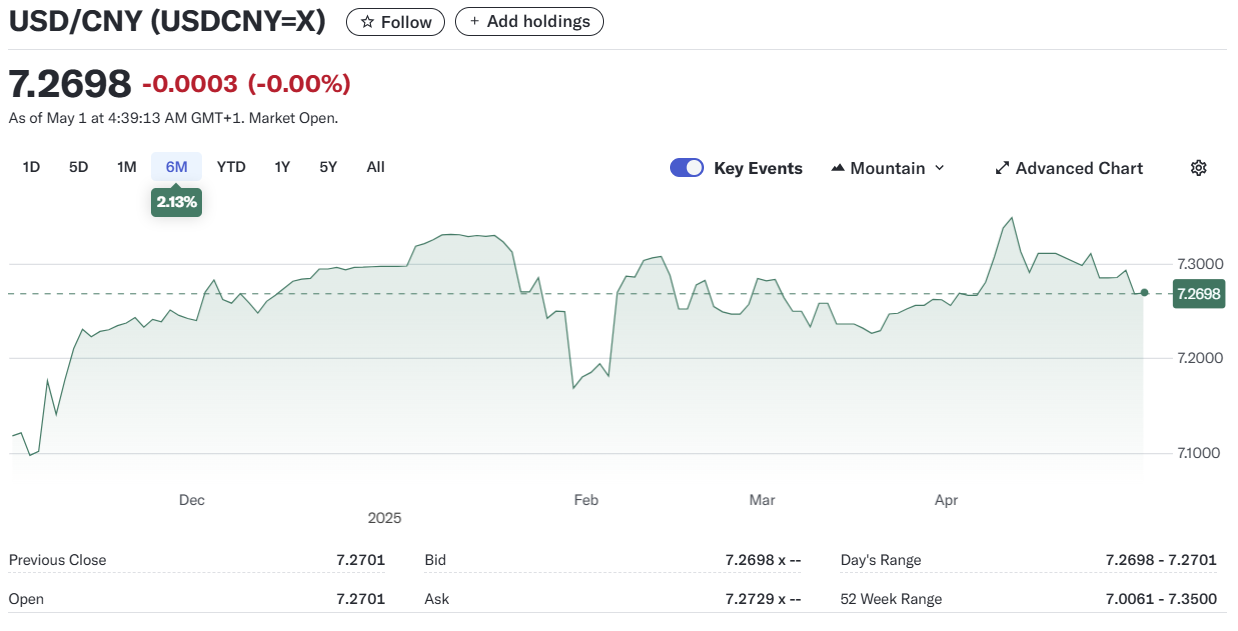The image size is (1238, 631).
Task: Click the Mountain chart type icon
Action: point(838,168)
